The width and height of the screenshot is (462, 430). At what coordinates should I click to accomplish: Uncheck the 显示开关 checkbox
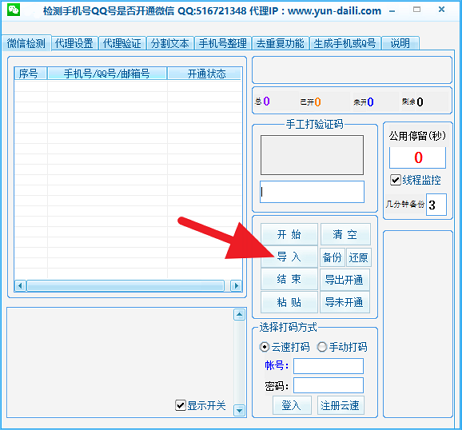(180, 405)
